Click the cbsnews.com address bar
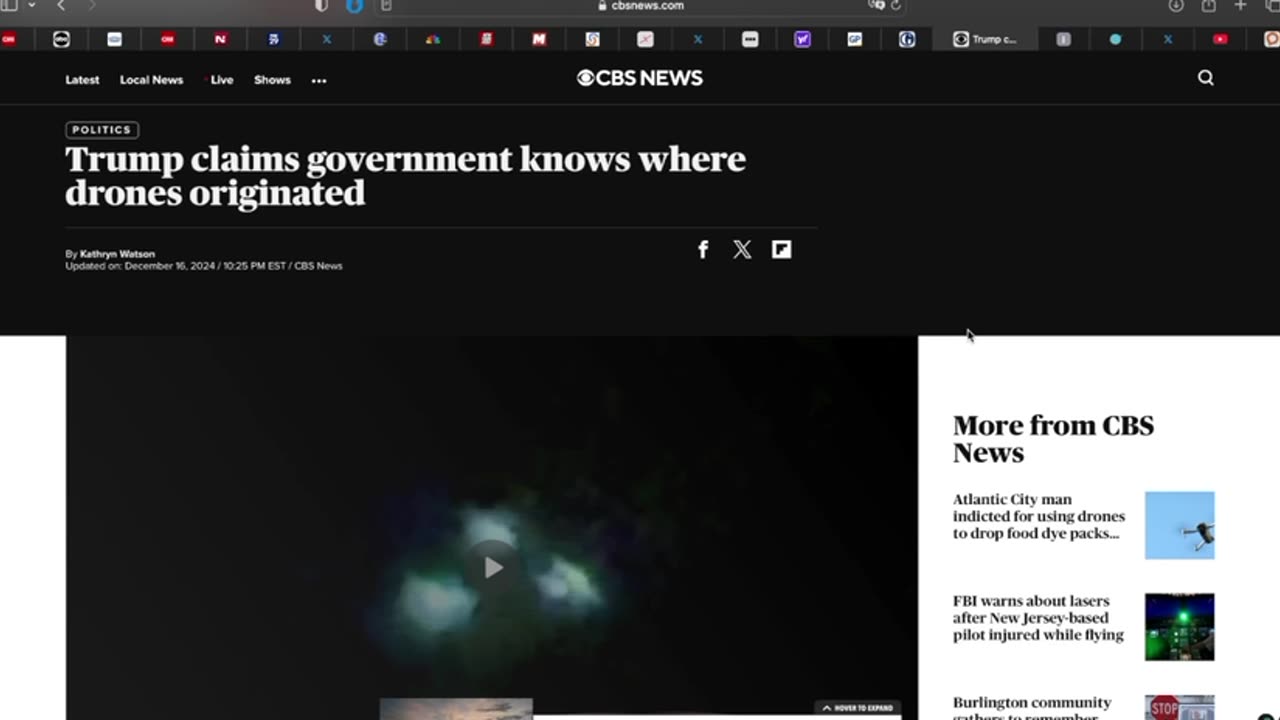 coord(640,5)
